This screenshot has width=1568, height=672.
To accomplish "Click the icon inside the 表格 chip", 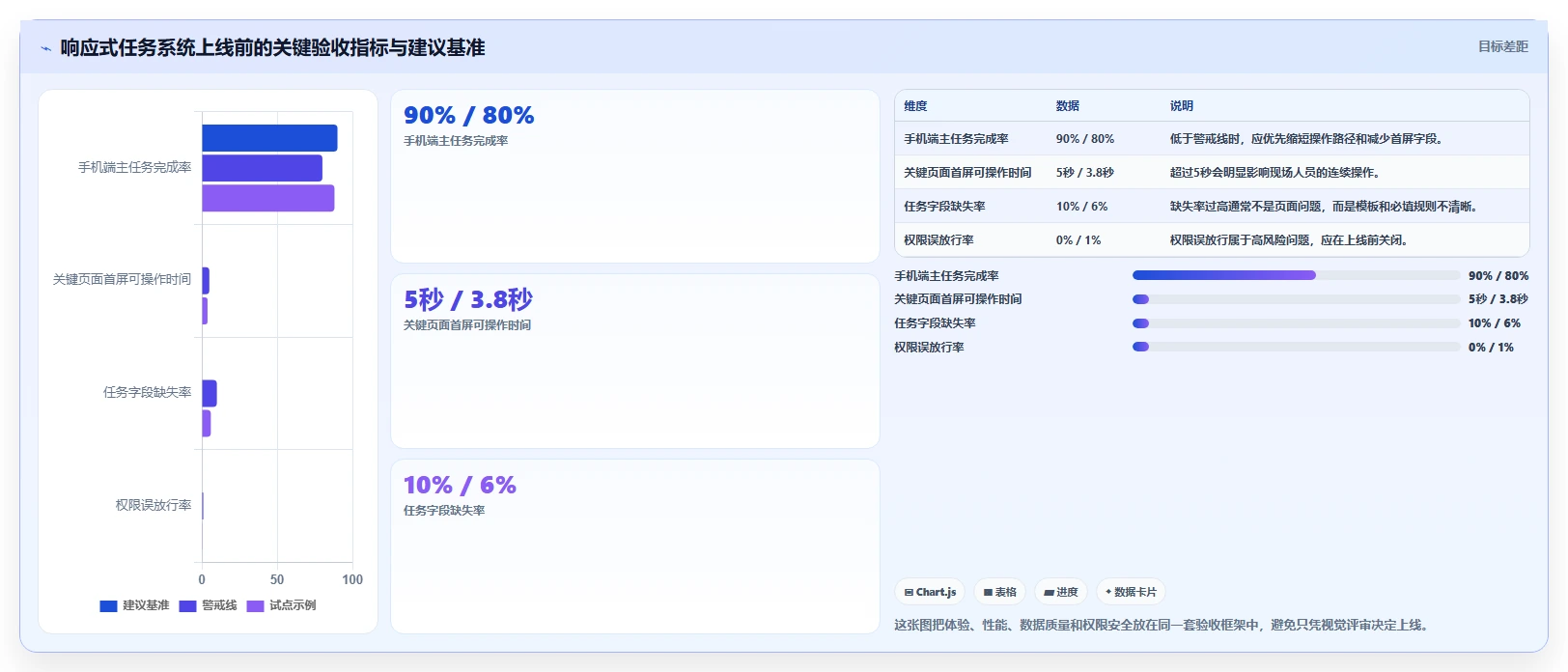I will coord(988,593).
